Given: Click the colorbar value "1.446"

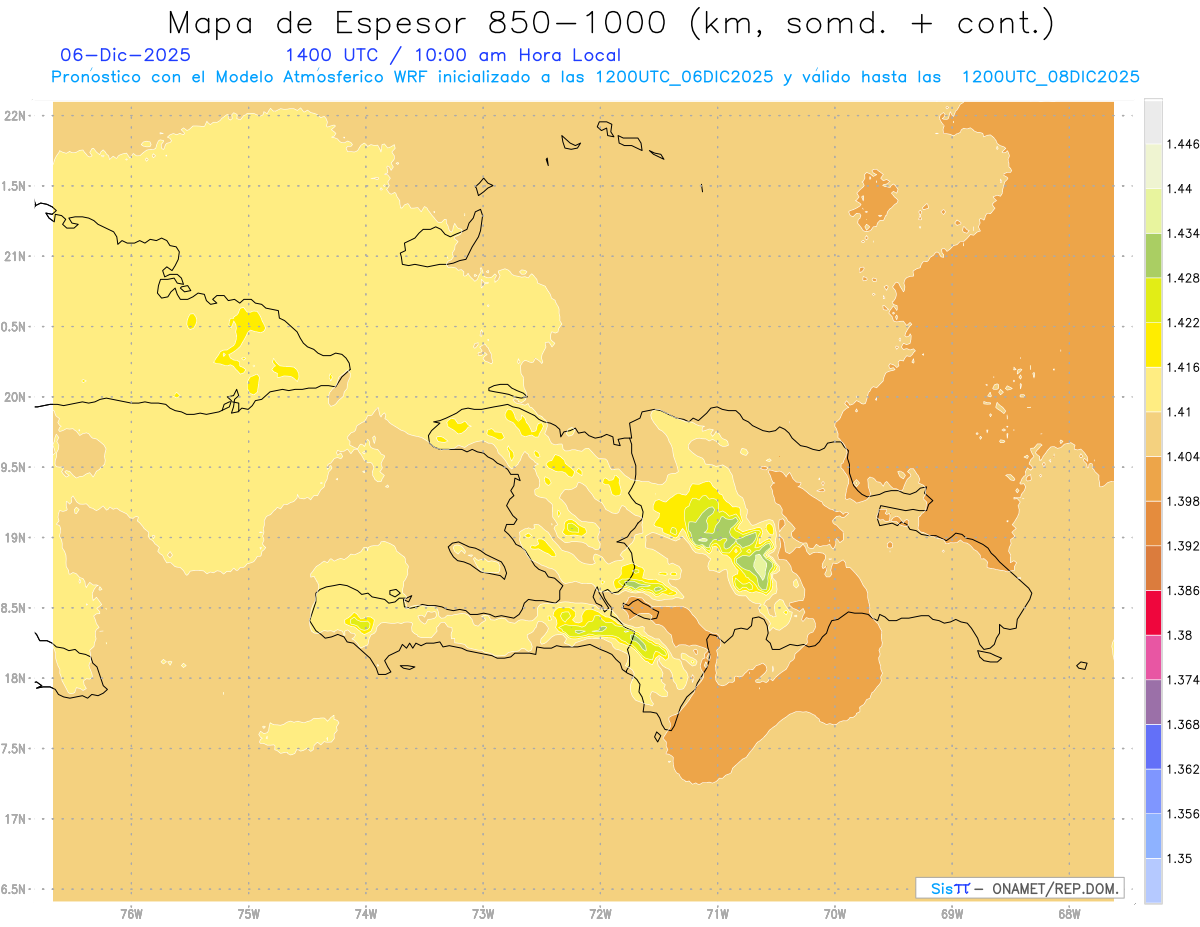Looking at the screenshot, I should (1182, 144).
